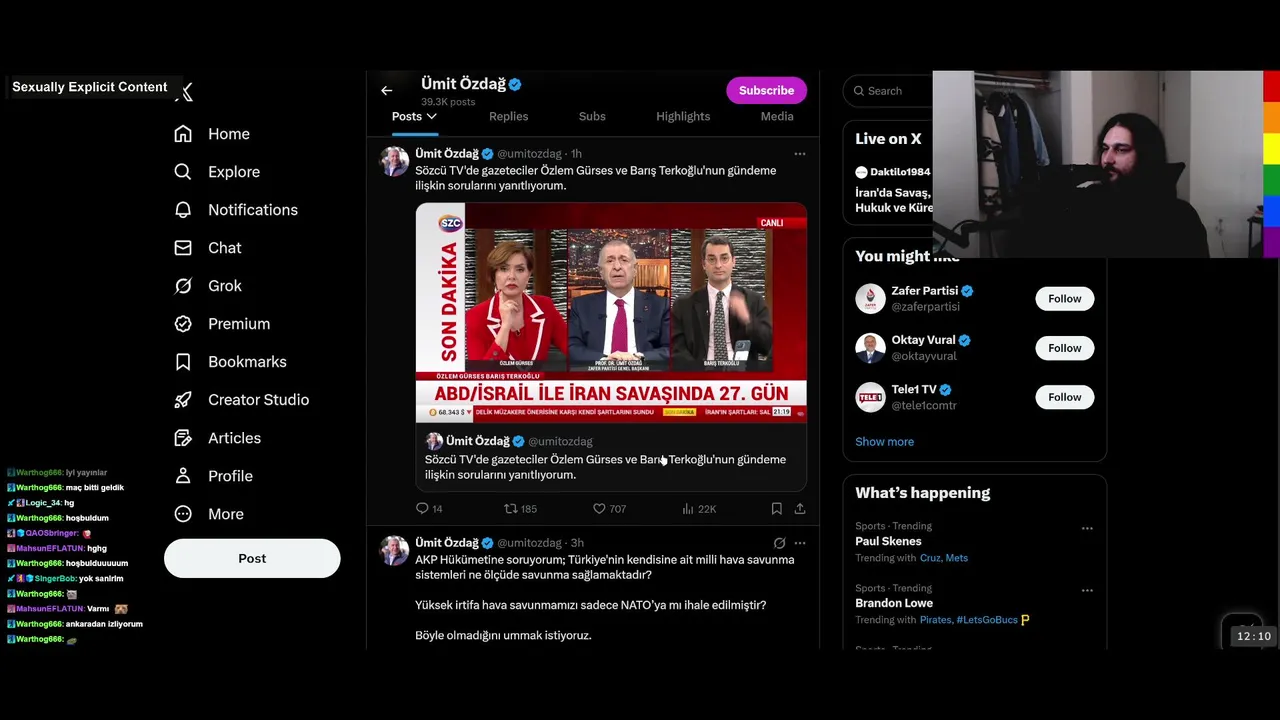This screenshot has height=720, width=1280.
Task: View analytics for the post with 22K views
Action: 698,509
